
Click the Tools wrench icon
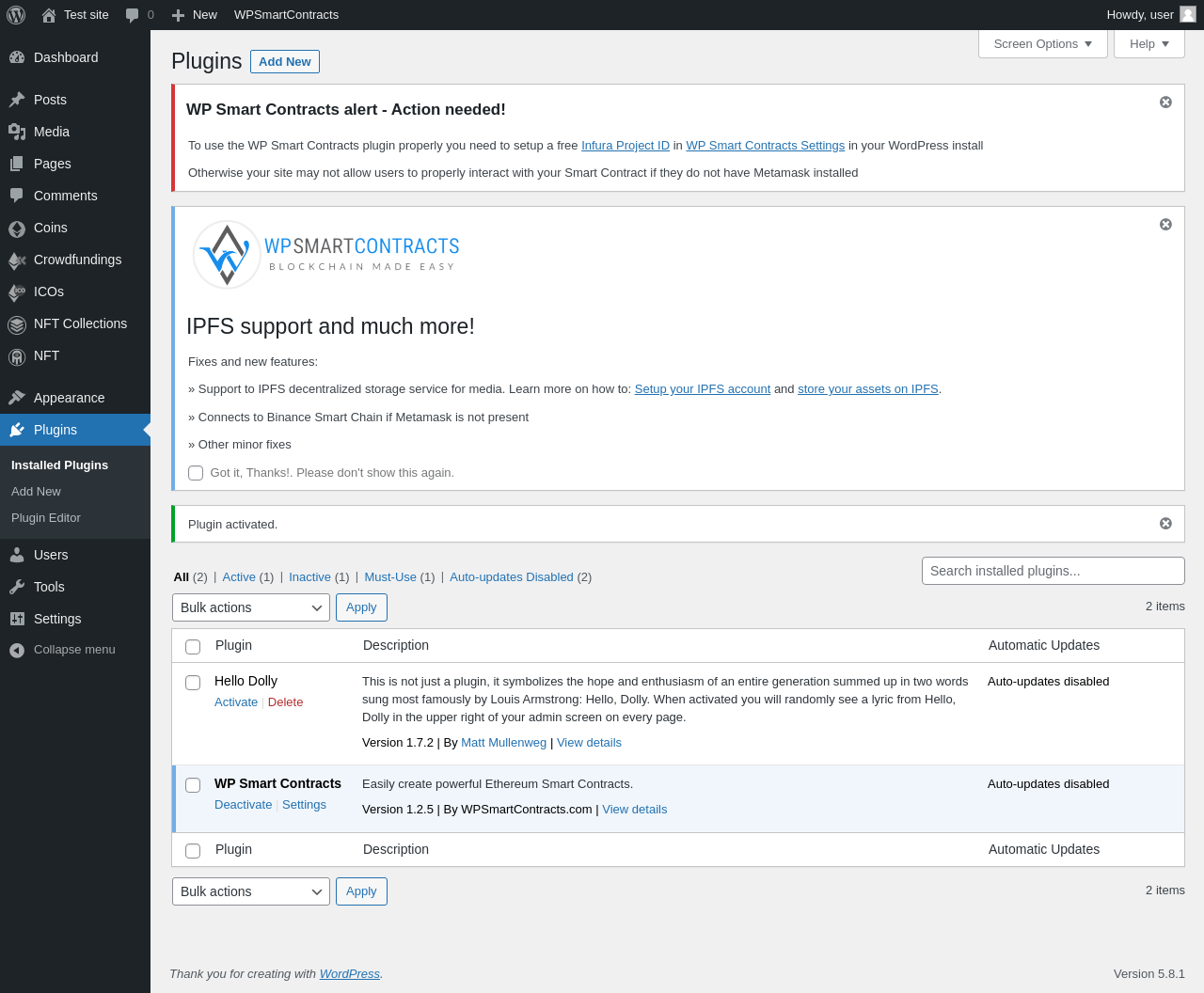17,587
